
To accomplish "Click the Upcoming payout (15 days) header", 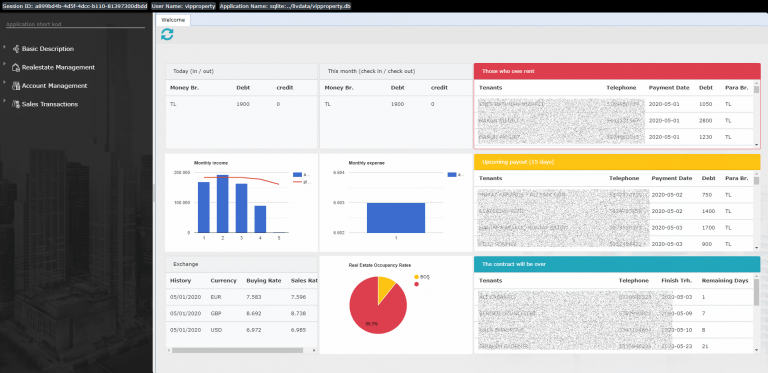I will (x=617, y=162).
